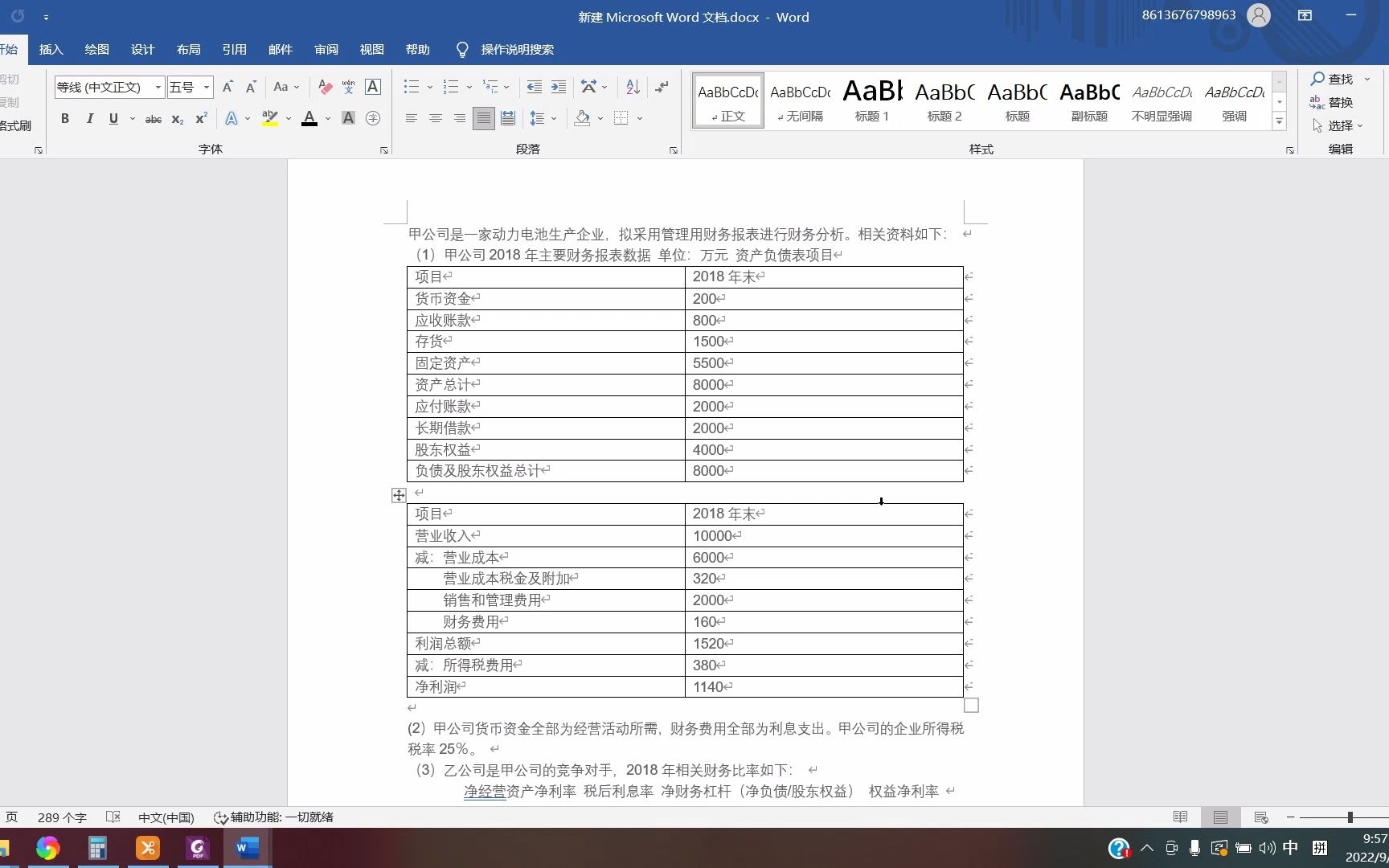Click the borders icon
The height and width of the screenshot is (868, 1389).
click(621, 118)
